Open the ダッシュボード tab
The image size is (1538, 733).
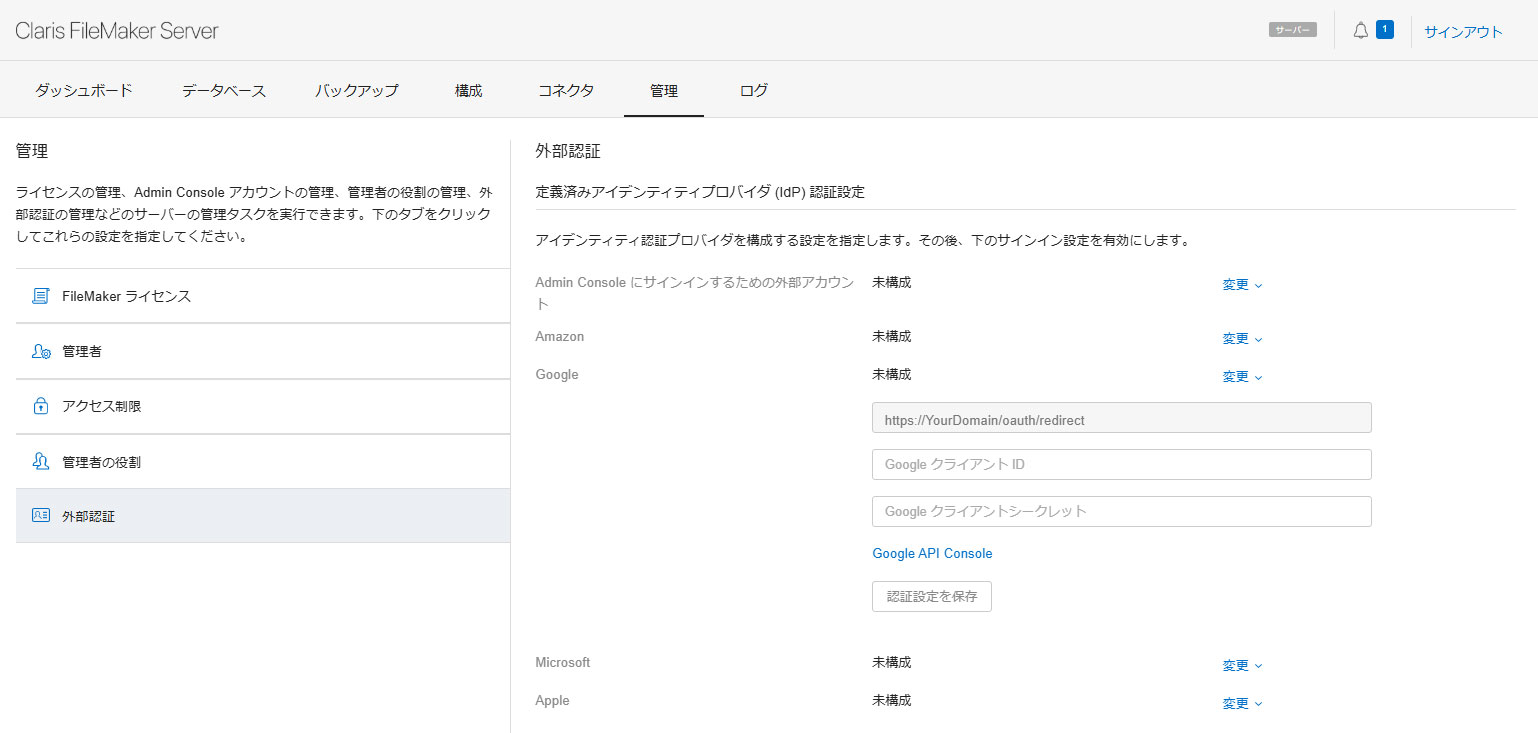84,90
